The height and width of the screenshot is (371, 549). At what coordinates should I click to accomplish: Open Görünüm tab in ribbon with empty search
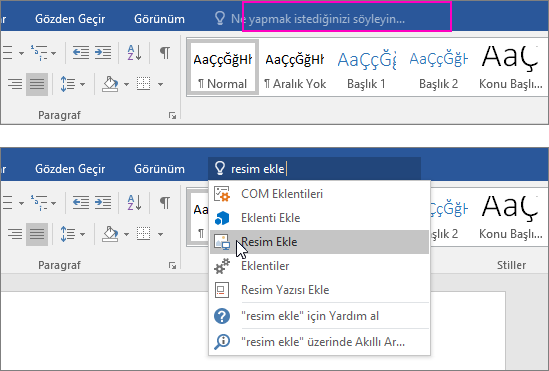point(159,19)
